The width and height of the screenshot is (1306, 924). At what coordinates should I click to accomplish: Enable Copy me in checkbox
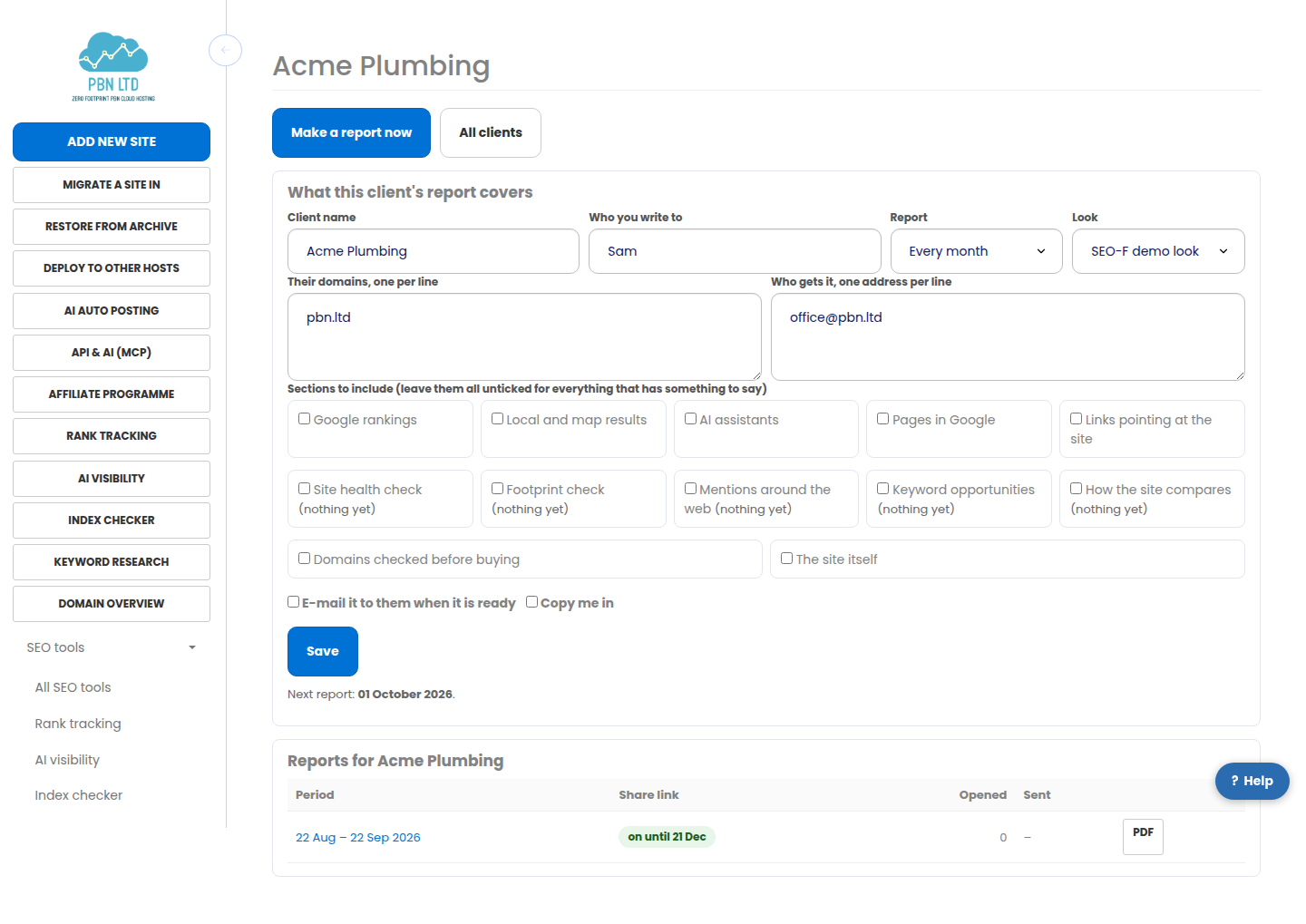pos(532,602)
